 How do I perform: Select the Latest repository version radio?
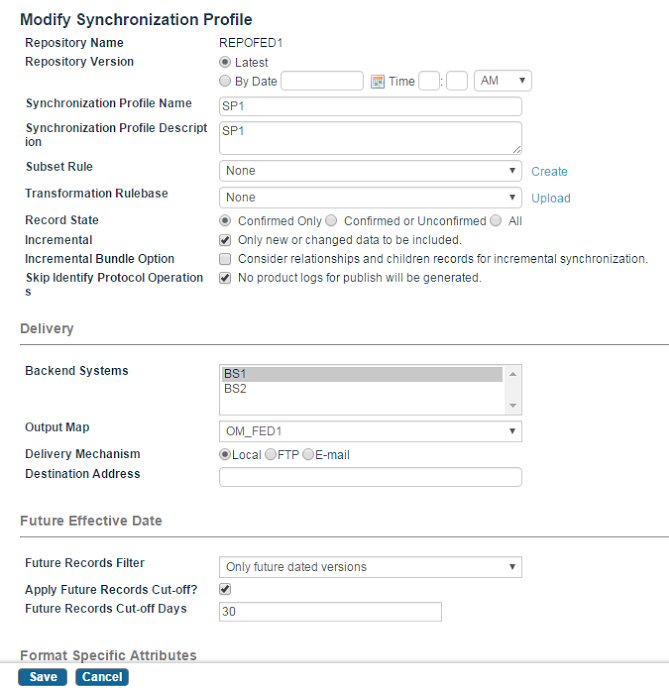pos(225,62)
